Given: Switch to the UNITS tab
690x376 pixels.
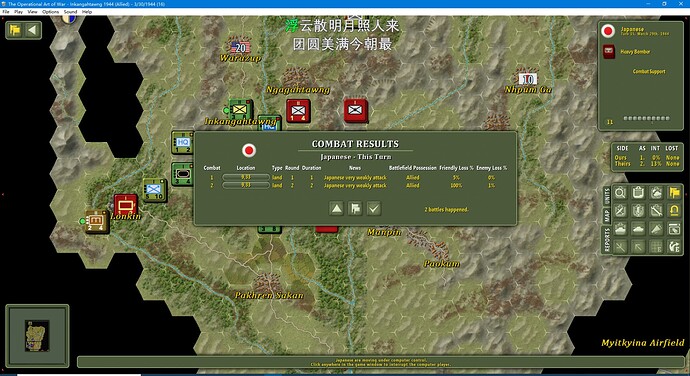Looking at the screenshot, I should pyautogui.click(x=607, y=196).
